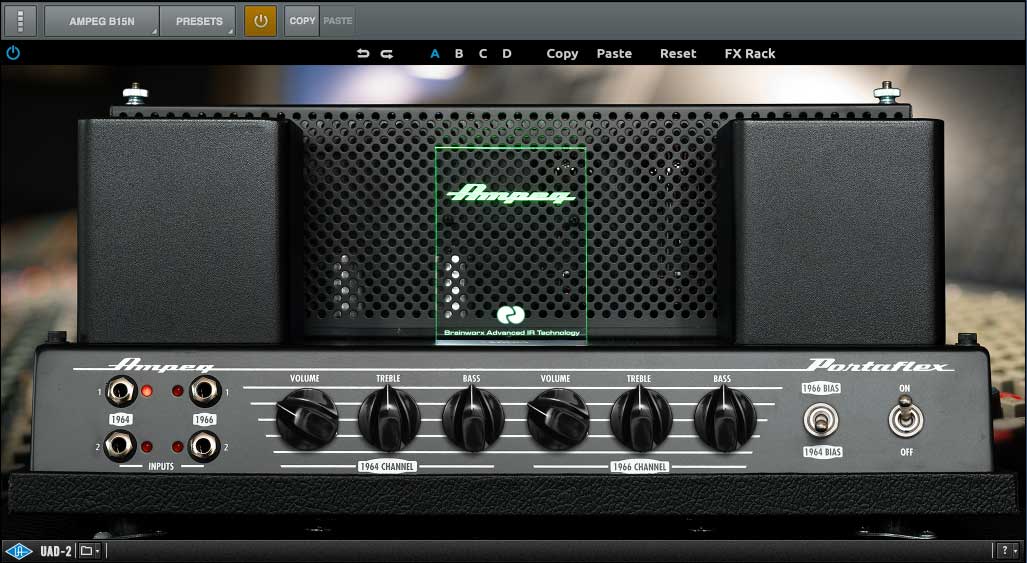Click the 1966 channel BASS knob
Viewport: 1027px width, 563px height.
pos(724,418)
